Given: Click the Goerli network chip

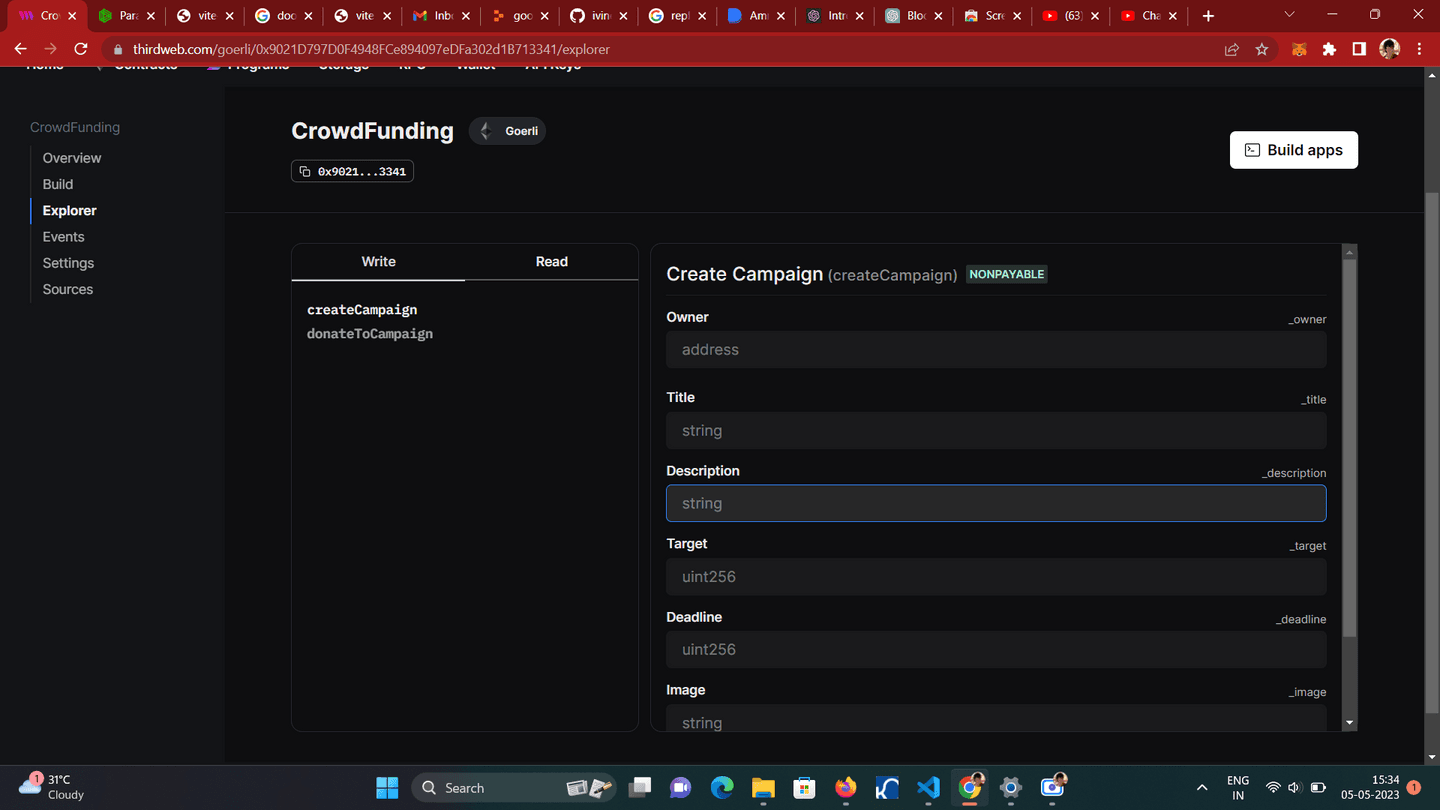Looking at the screenshot, I should click(508, 131).
